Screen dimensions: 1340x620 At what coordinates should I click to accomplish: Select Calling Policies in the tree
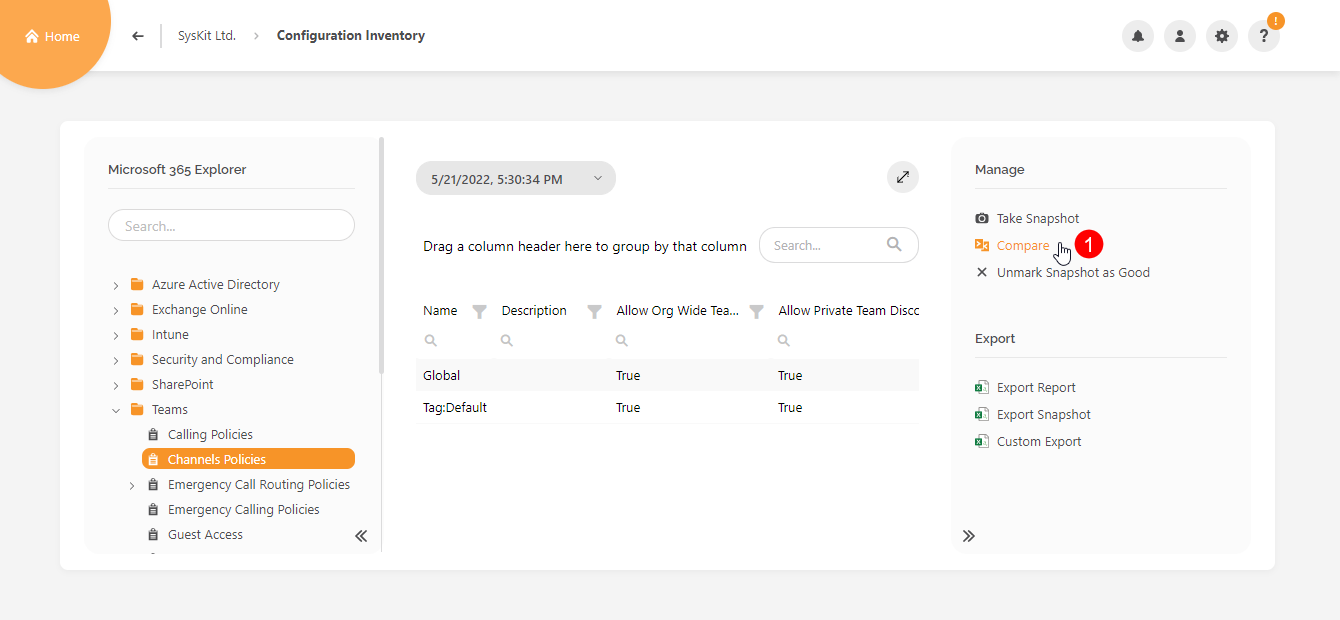point(210,435)
